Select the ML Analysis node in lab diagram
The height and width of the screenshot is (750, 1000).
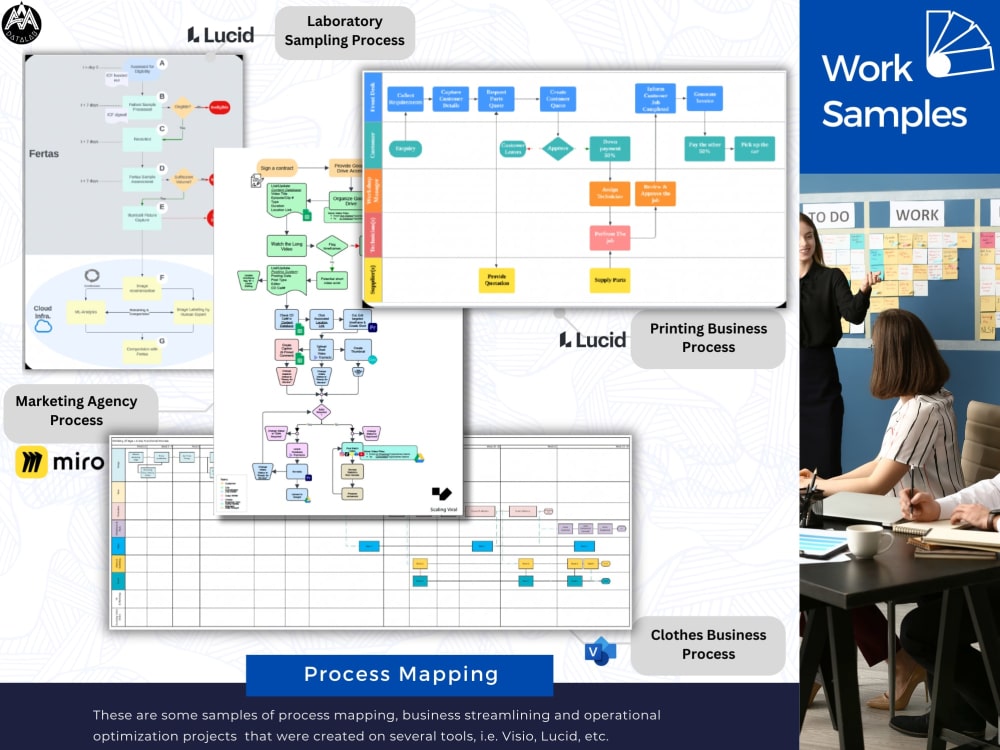click(x=86, y=312)
